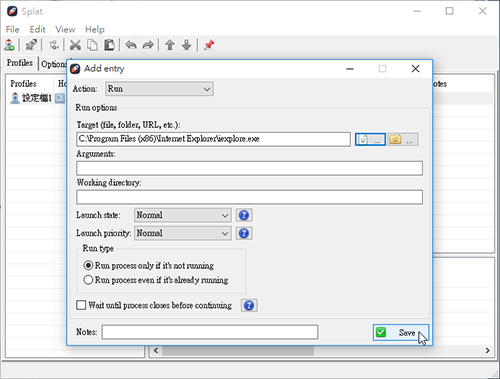
Task: Open the File menu
Action: pyautogui.click(x=12, y=29)
